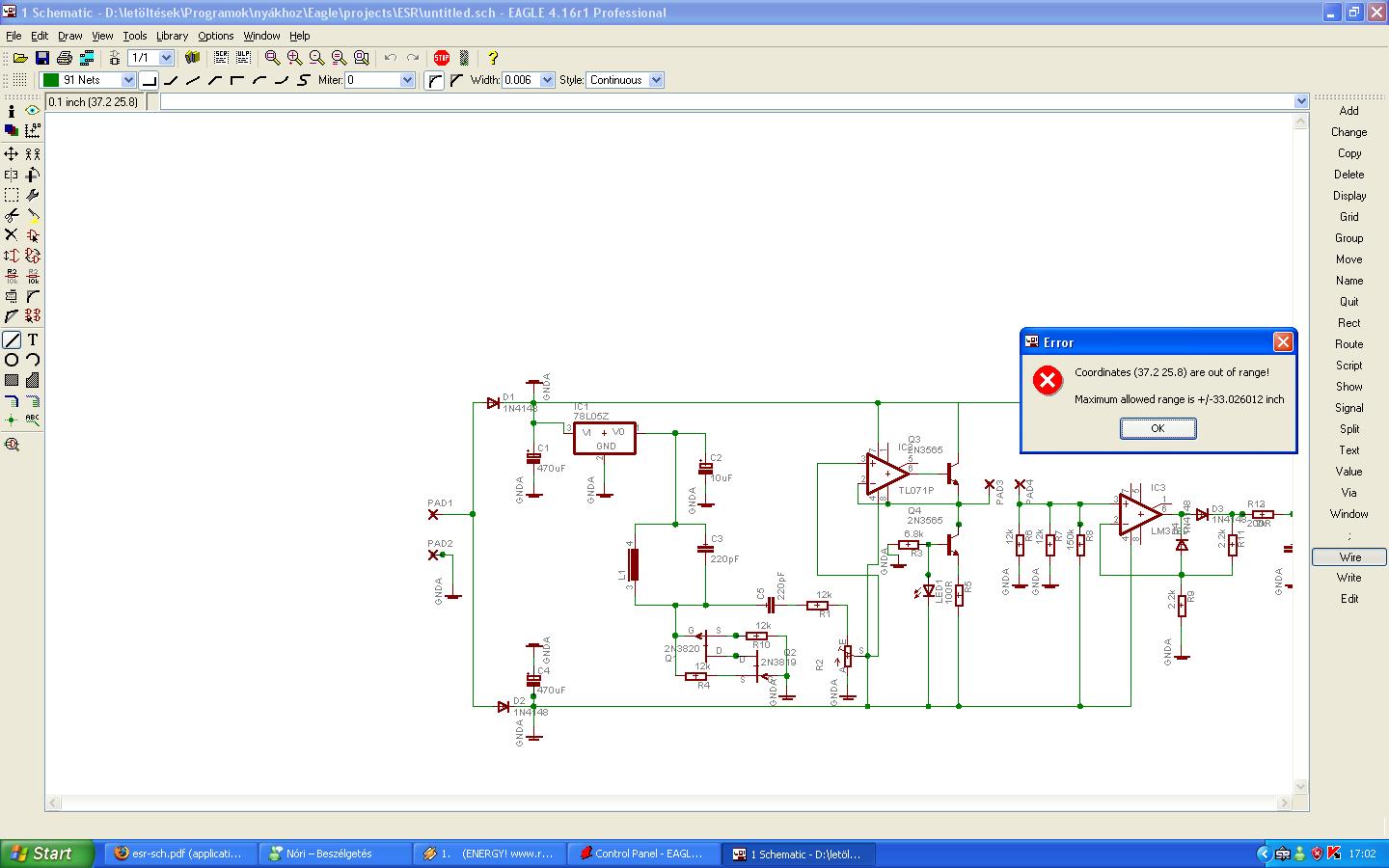Viewport: 1389px width, 868px height.
Task: Select the Text T tool
Action: click(33, 339)
